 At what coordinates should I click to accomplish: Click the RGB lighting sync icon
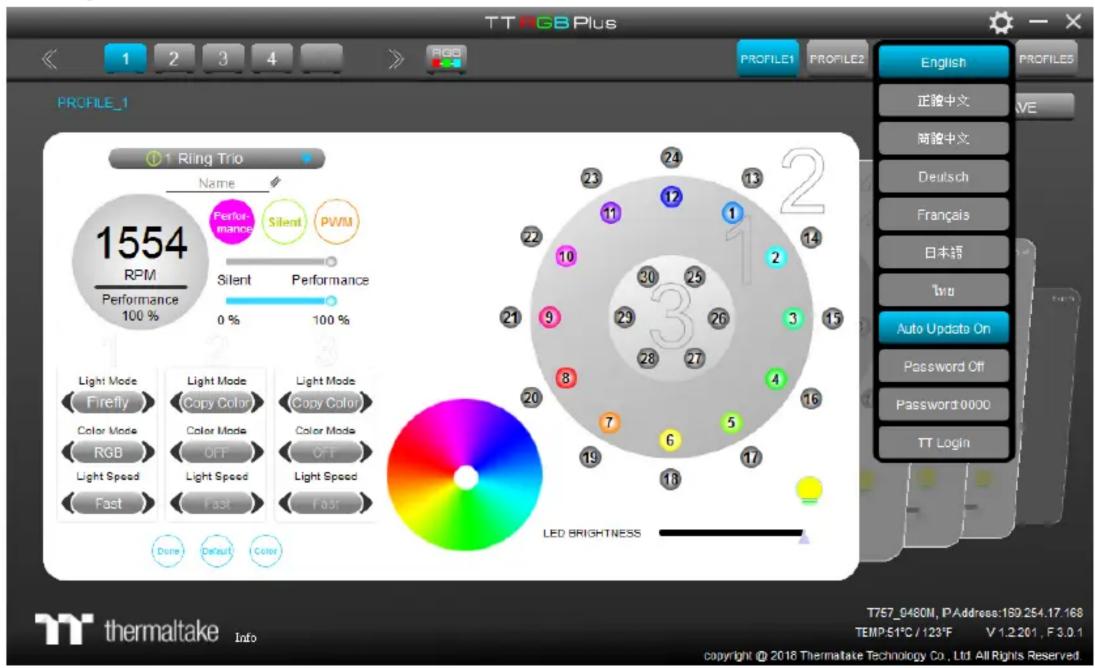tap(446, 59)
